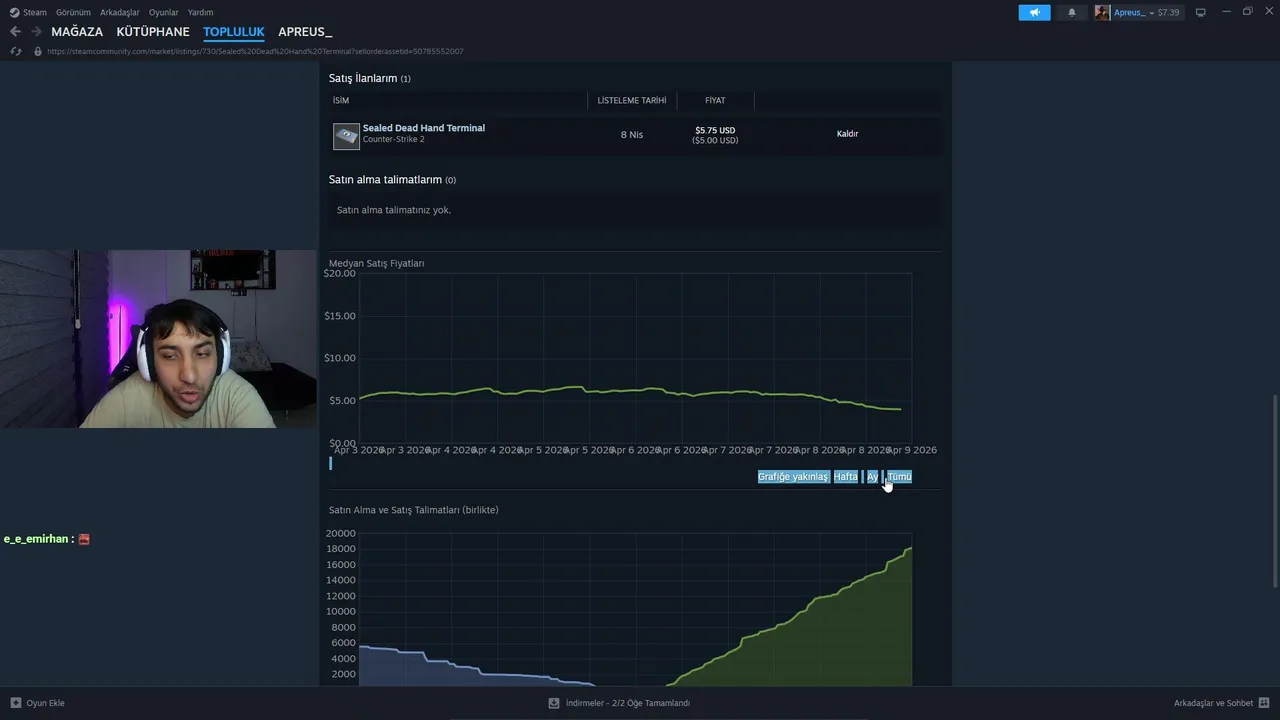Image resolution: width=1280 pixels, height=720 pixels.
Task: Go to the MAĞAZA tab
Action: click(x=77, y=32)
